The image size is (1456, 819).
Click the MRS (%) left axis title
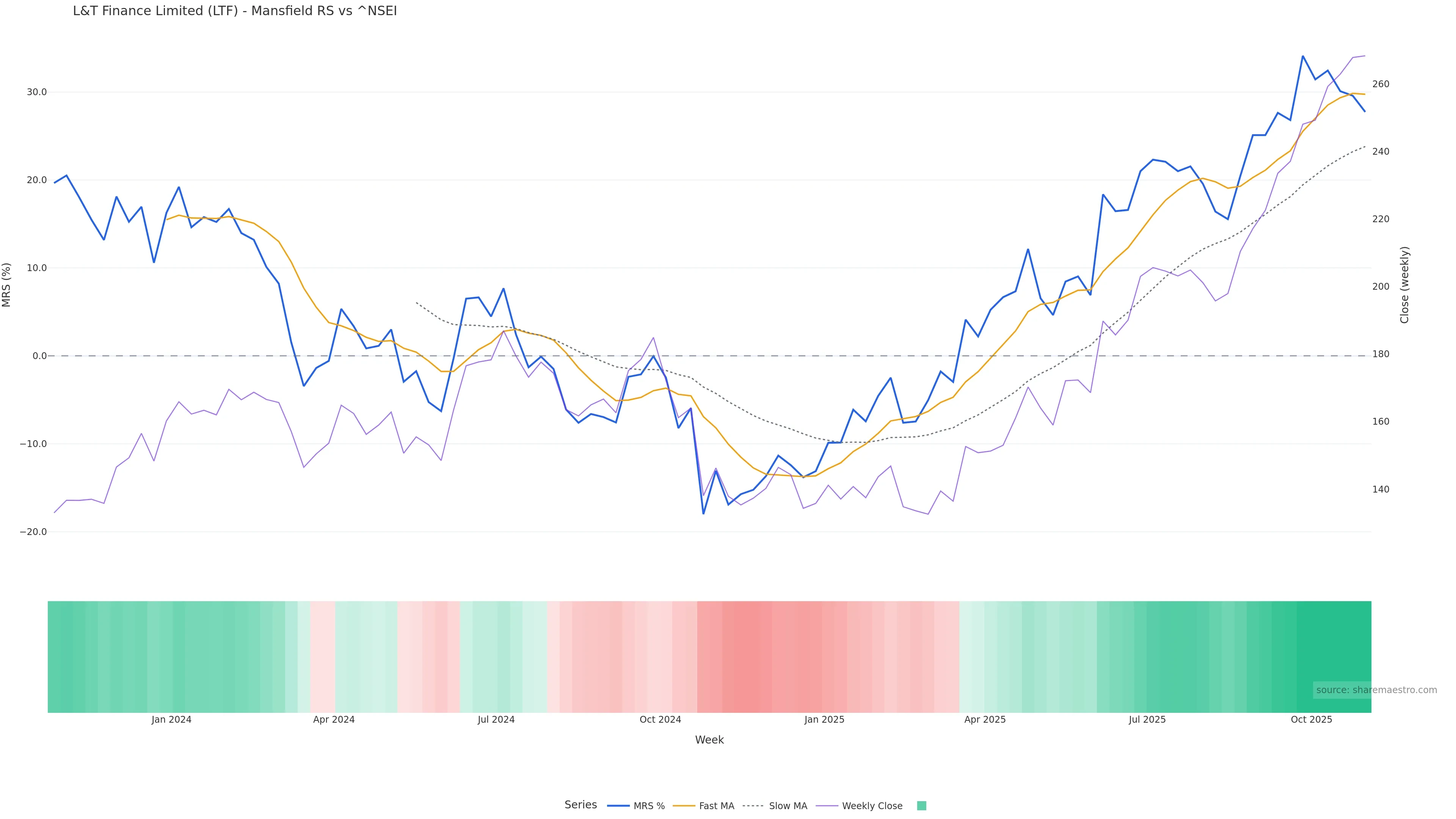(x=7, y=285)
